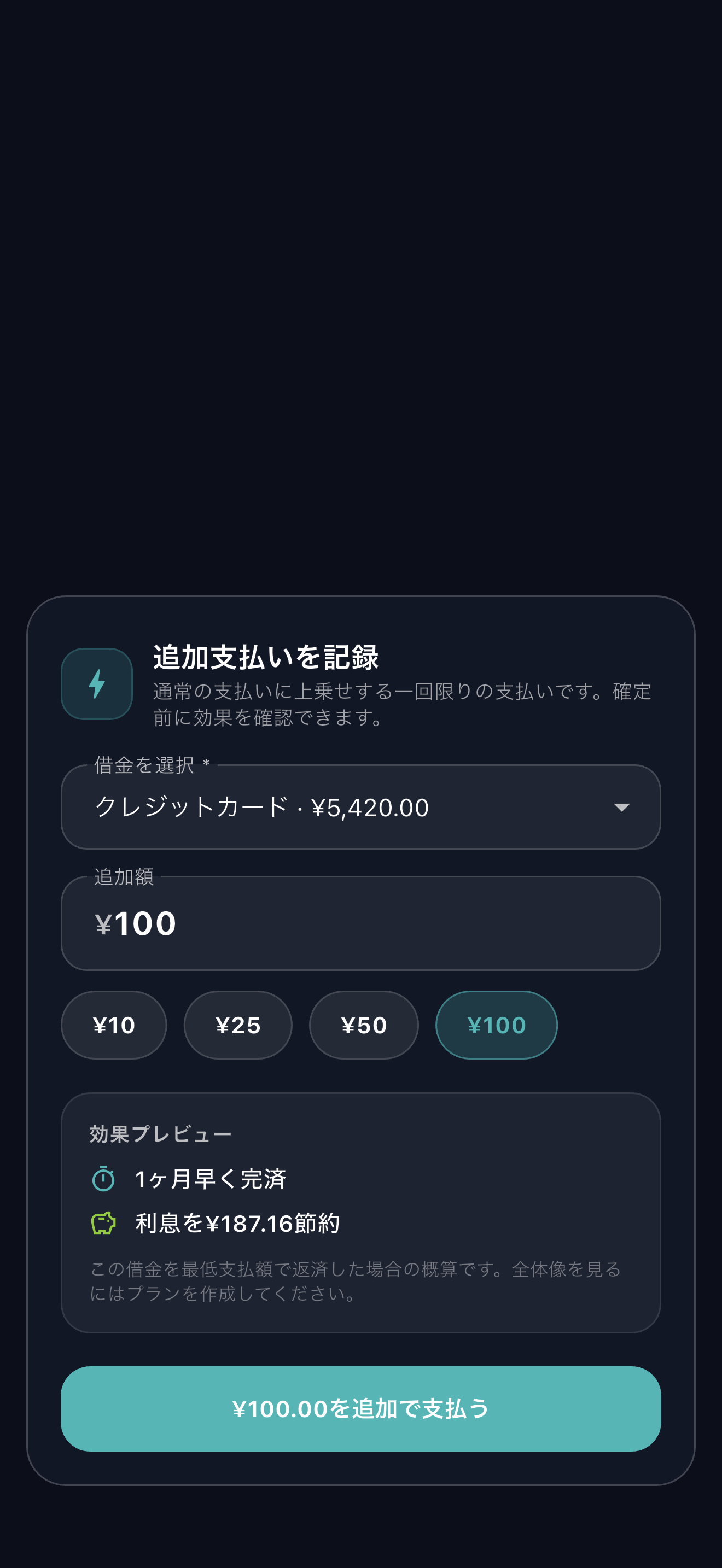Dismiss sheet by tapping dark backdrop above
The height and width of the screenshot is (1568, 722).
point(361,292)
